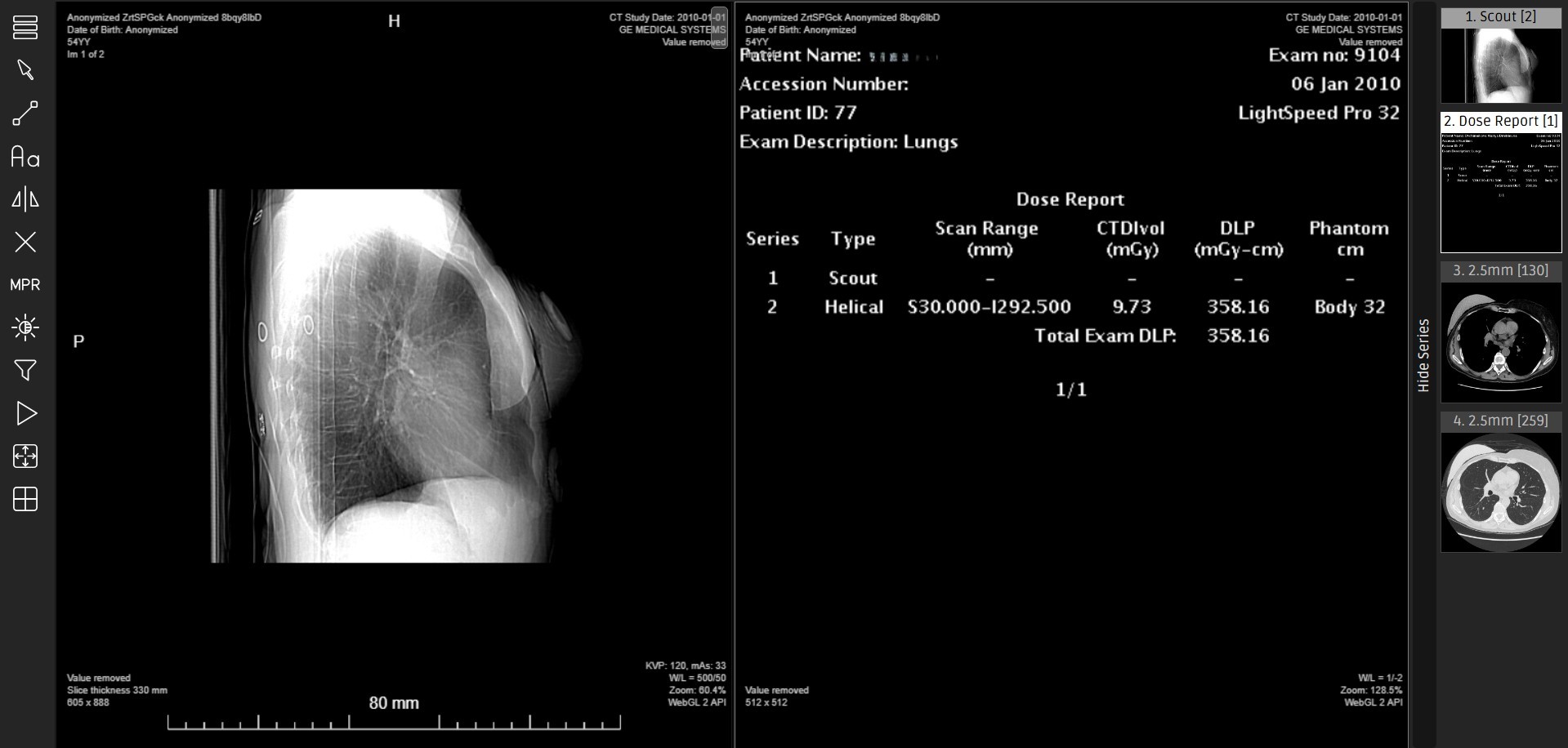Open MPR reconstruction mode
The width and height of the screenshot is (1568, 748).
pos(25,285)
